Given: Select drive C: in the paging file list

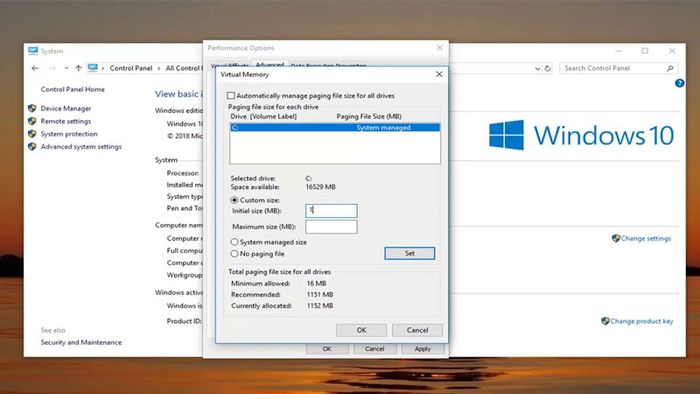Looking at the screenshot, I should 335,128.
